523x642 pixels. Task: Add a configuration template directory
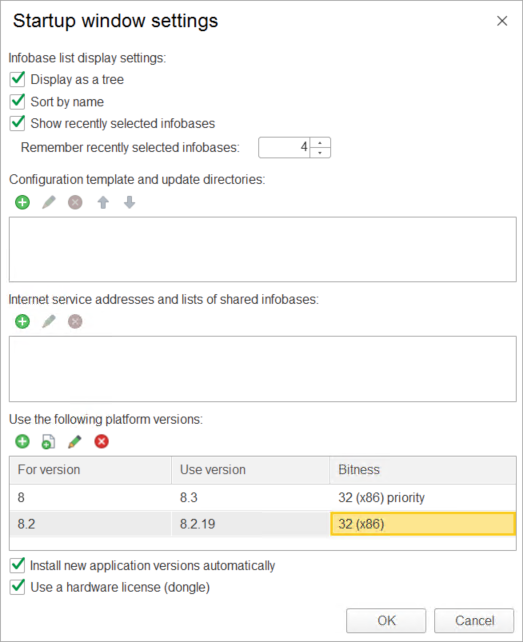tap(23, 202)
